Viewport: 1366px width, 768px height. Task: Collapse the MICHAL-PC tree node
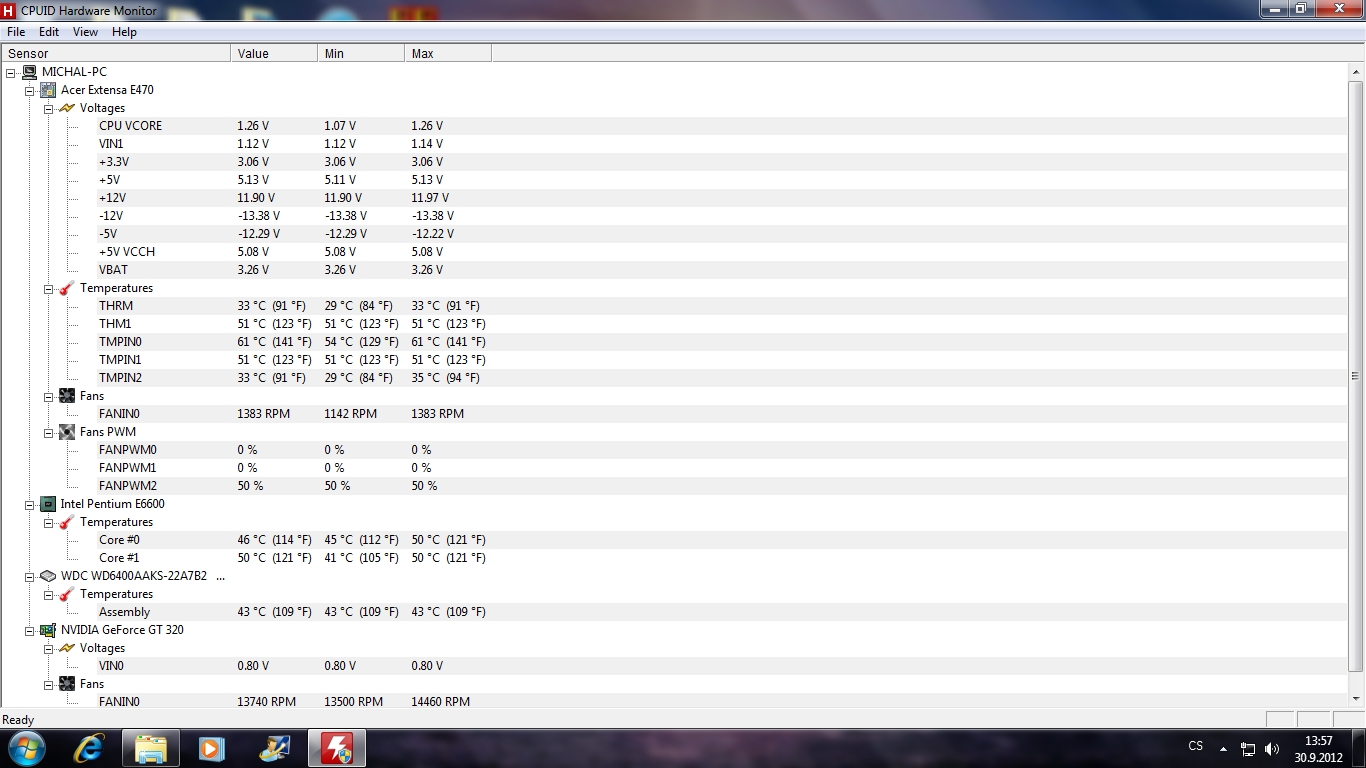11,72
